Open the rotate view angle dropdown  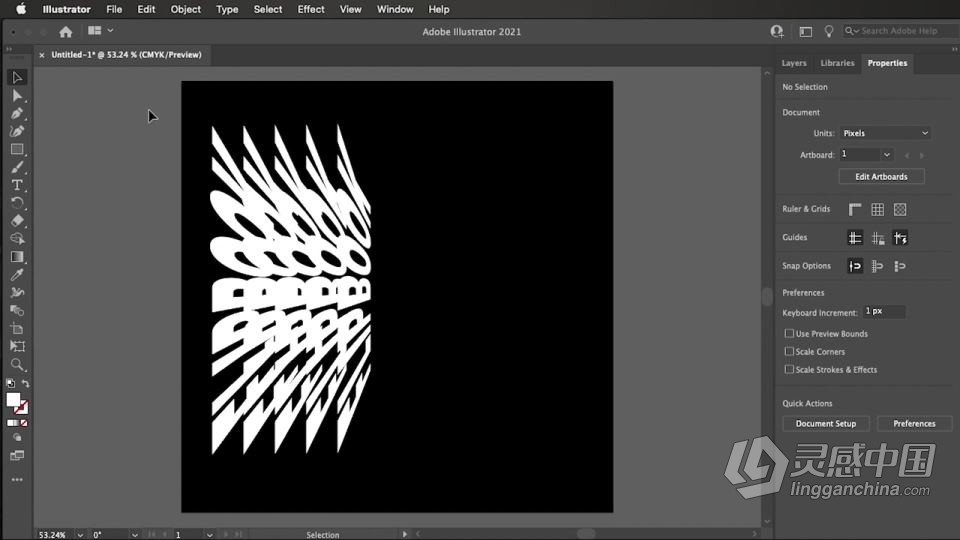click(134, 534)
